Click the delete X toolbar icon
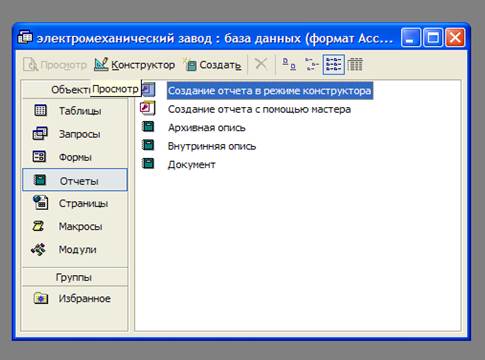The height and width of the screenshot is (360, 485). 261,64
